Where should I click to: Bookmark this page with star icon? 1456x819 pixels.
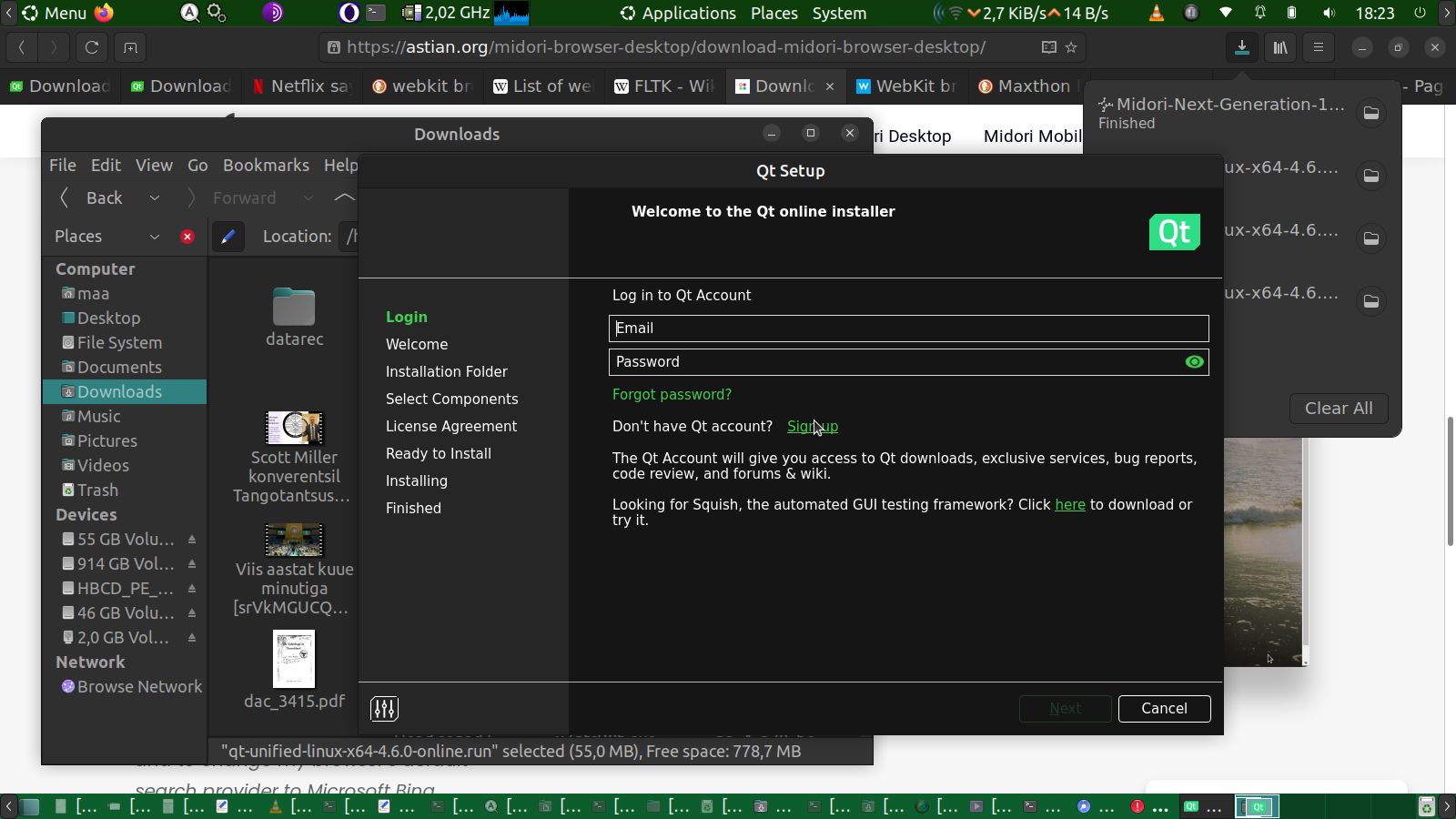click(1071, 47)
